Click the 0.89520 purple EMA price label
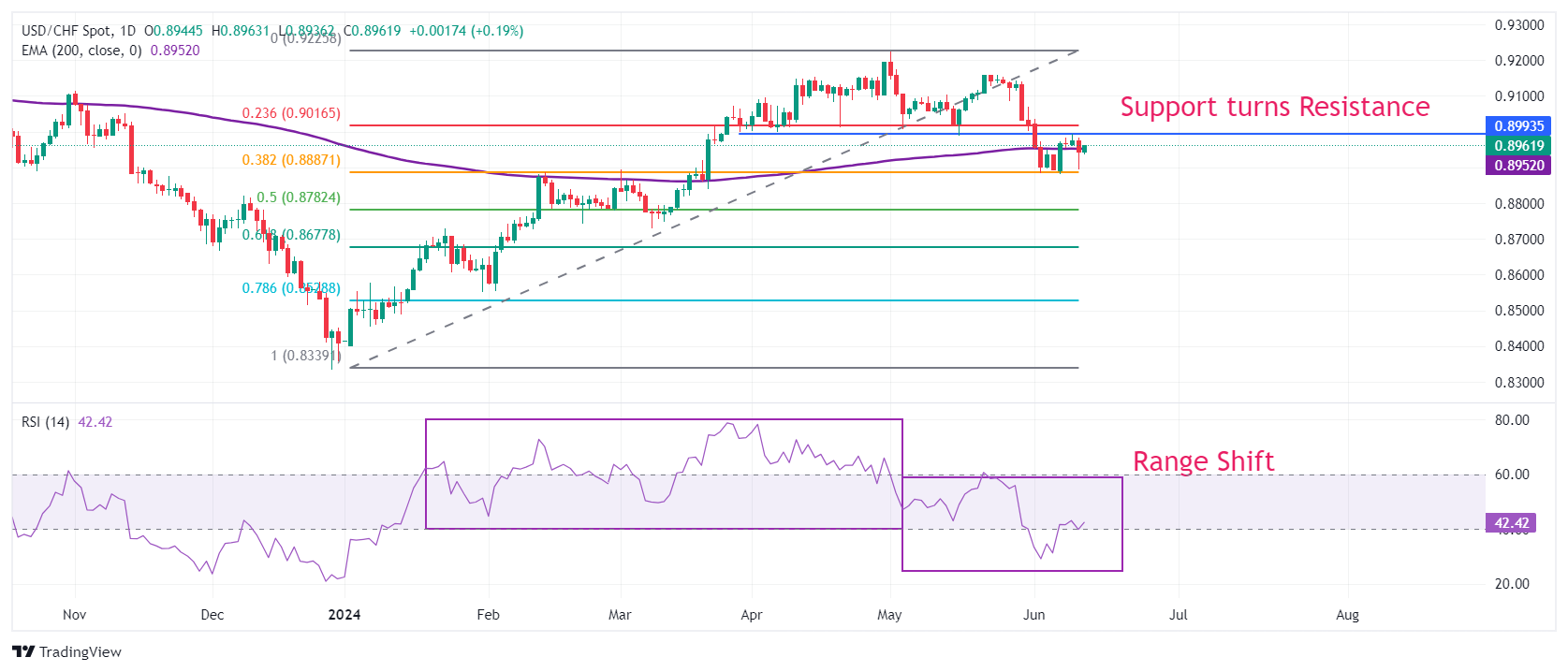This screenshot has width=1568, height=672. pyautogui.click(x=1518, y=165)
